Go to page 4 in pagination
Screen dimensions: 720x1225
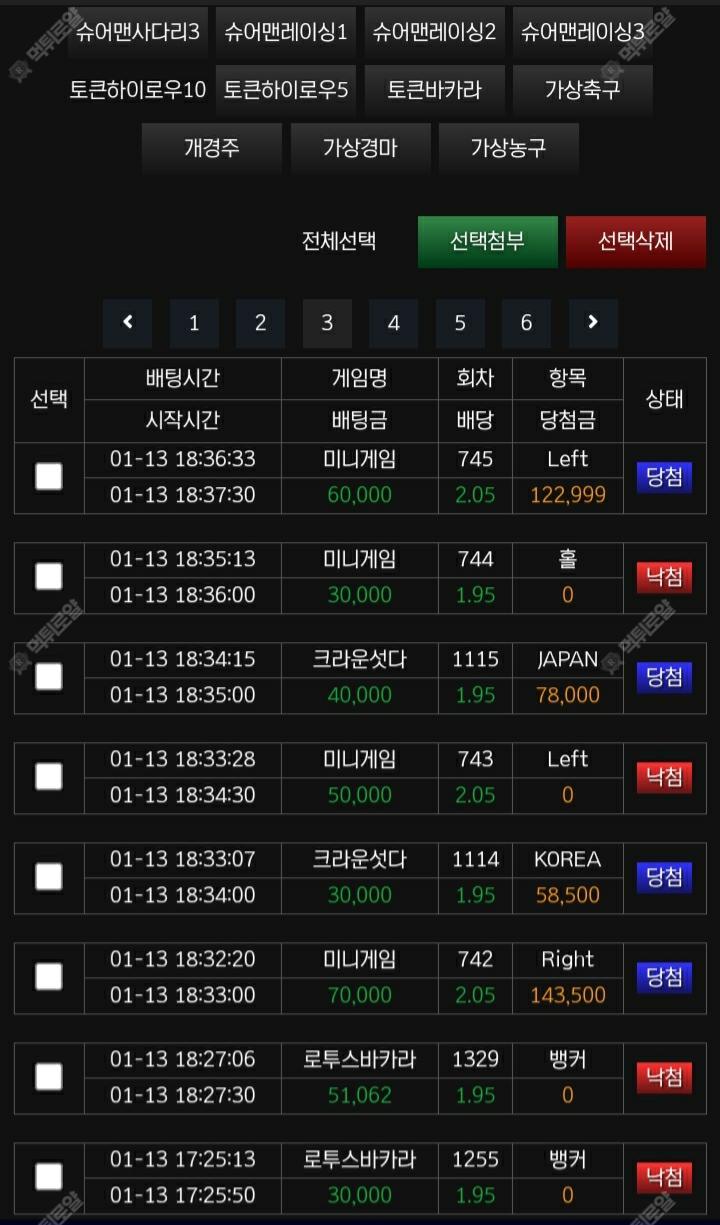pyautogui.click(x=393, y=322)
